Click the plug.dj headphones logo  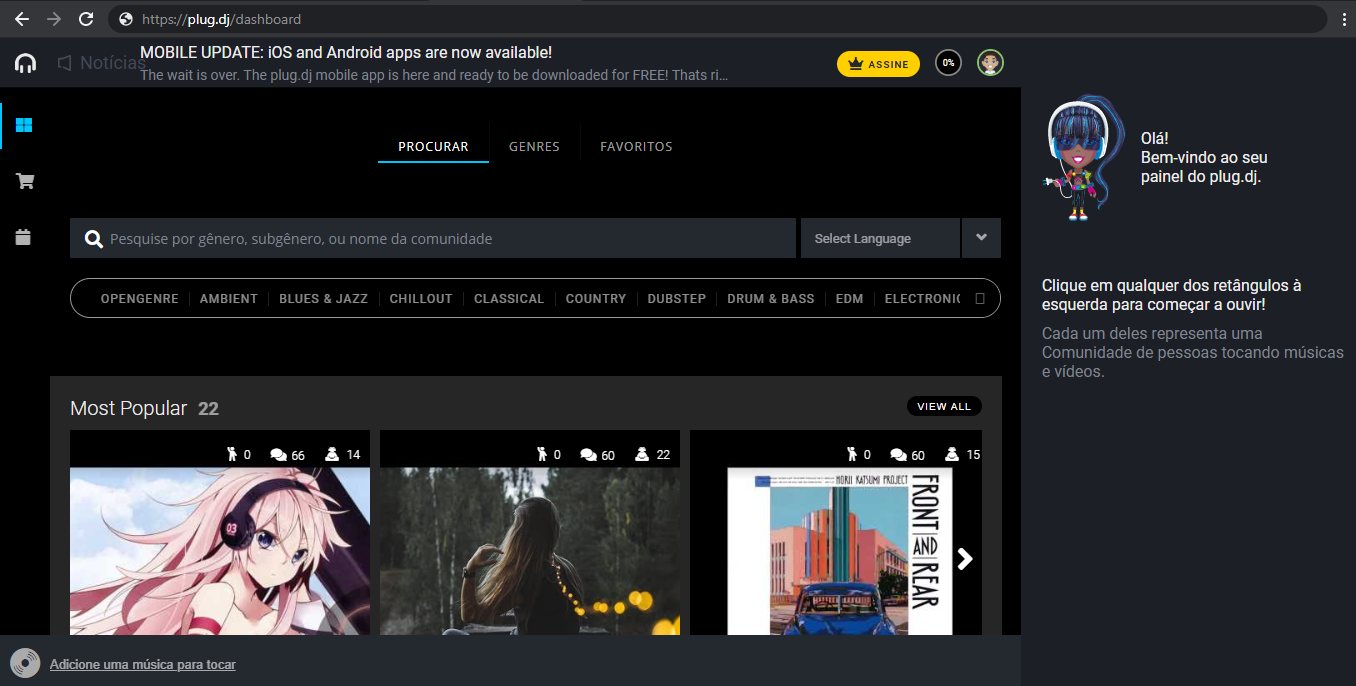click(x=25, y=64)
